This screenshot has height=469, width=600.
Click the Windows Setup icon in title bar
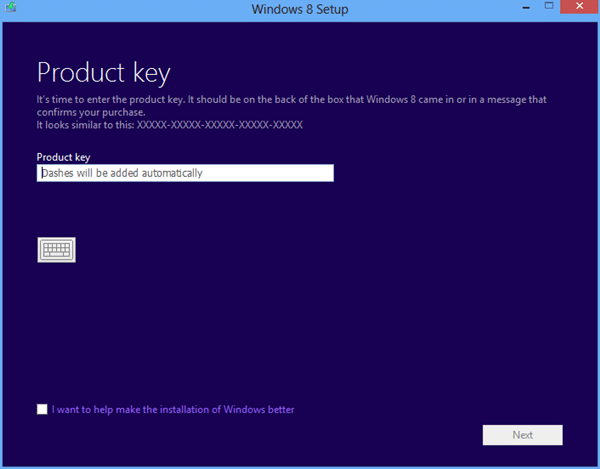(11, 7)
